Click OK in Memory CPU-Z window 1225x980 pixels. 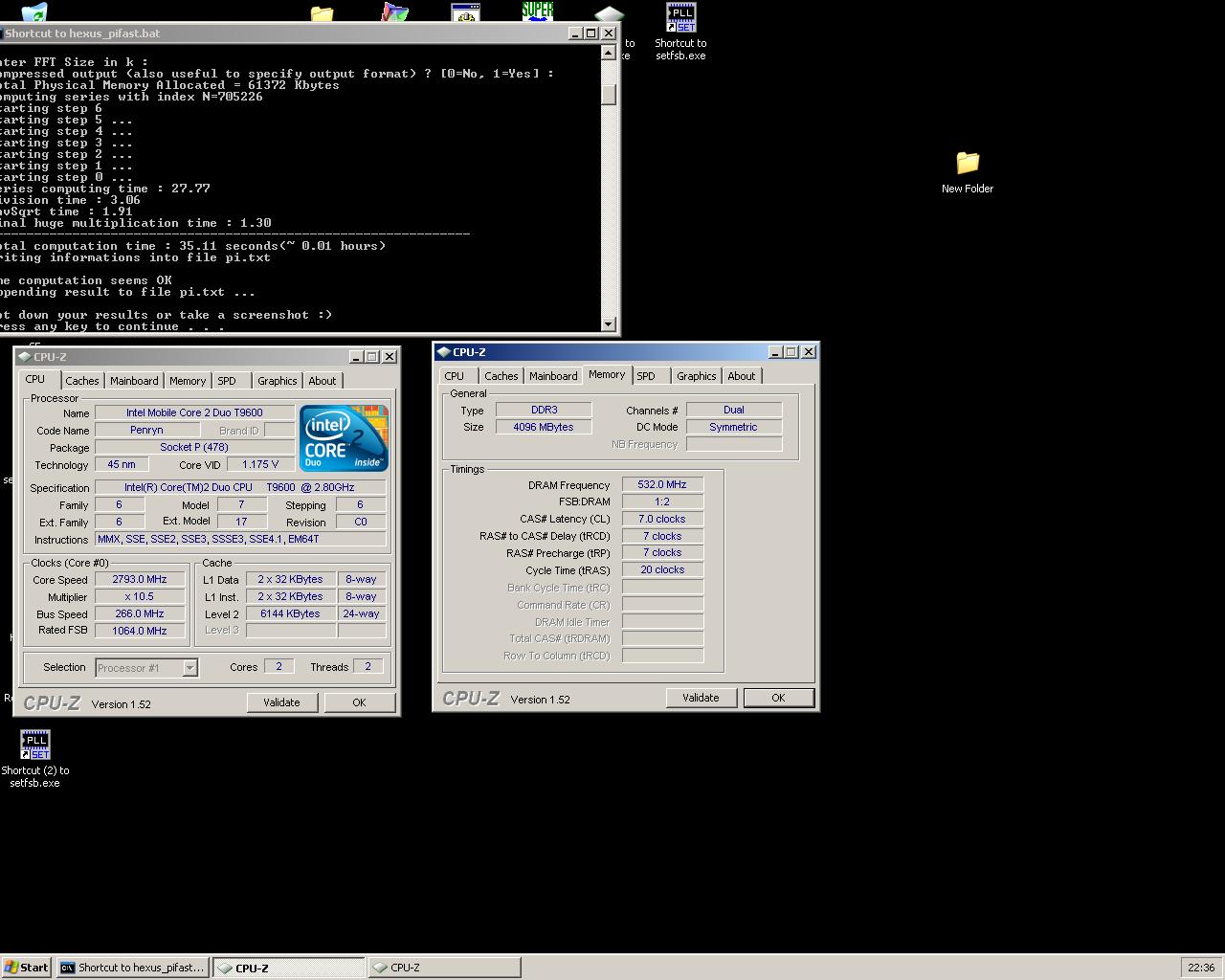point(778,698)
